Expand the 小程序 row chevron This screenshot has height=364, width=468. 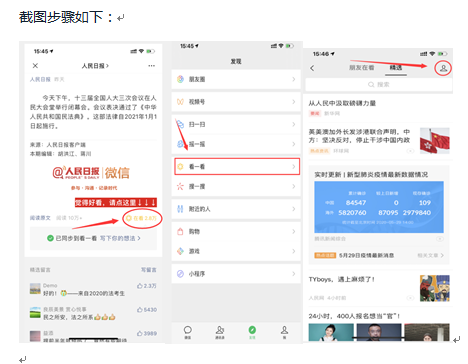(294, 274)
